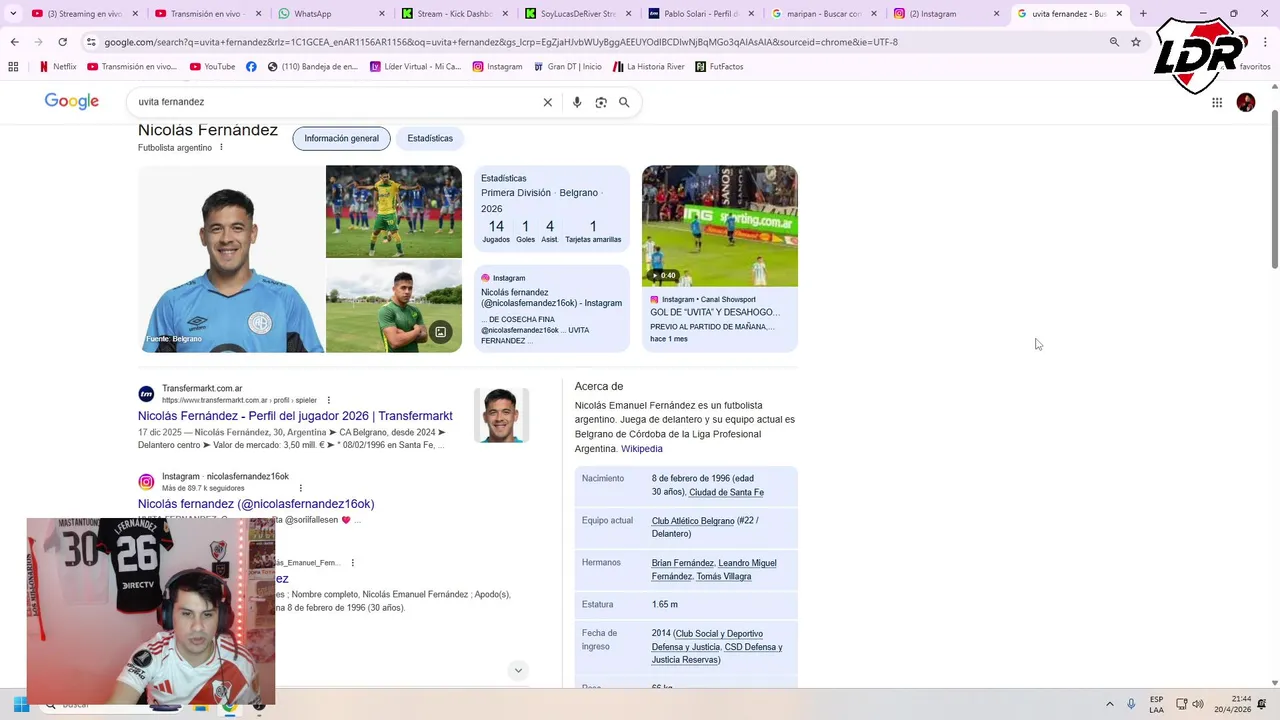The height and width of the screenshot is (720, 1280).
Task: Show hidden system tray icons
Action: click(1109, 704)
